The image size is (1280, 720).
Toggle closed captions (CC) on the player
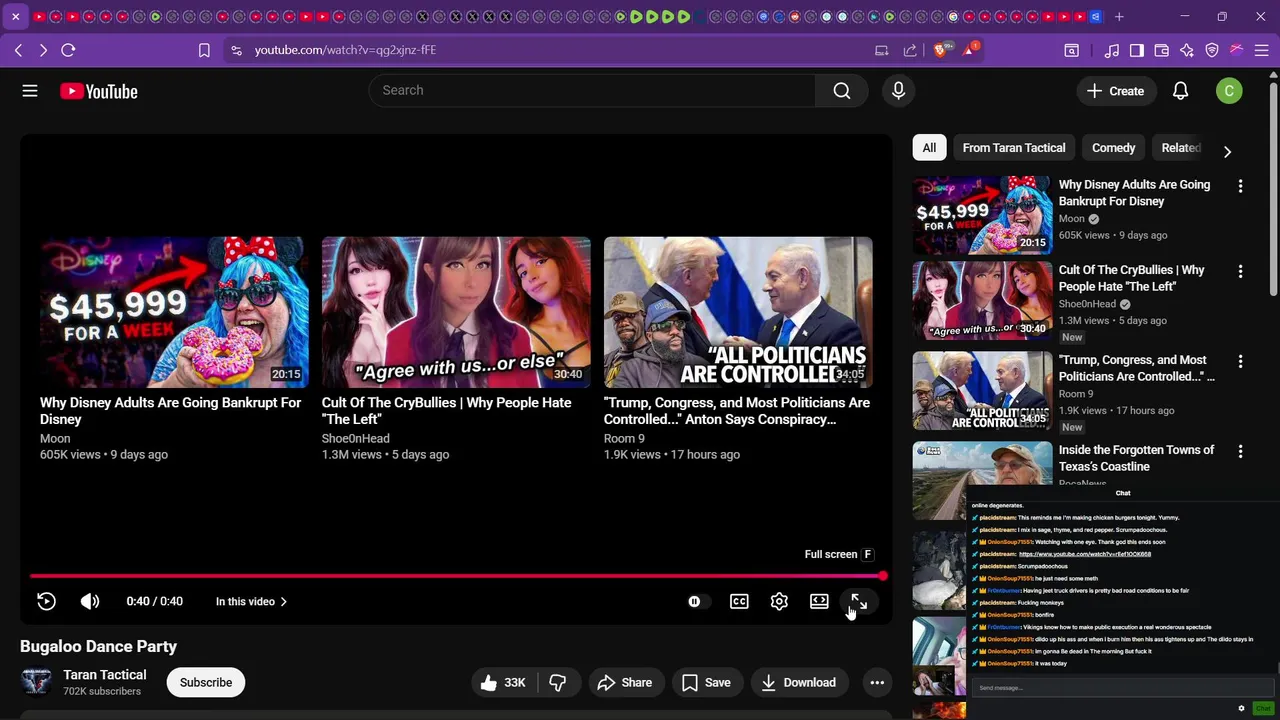tap(739, 601)
